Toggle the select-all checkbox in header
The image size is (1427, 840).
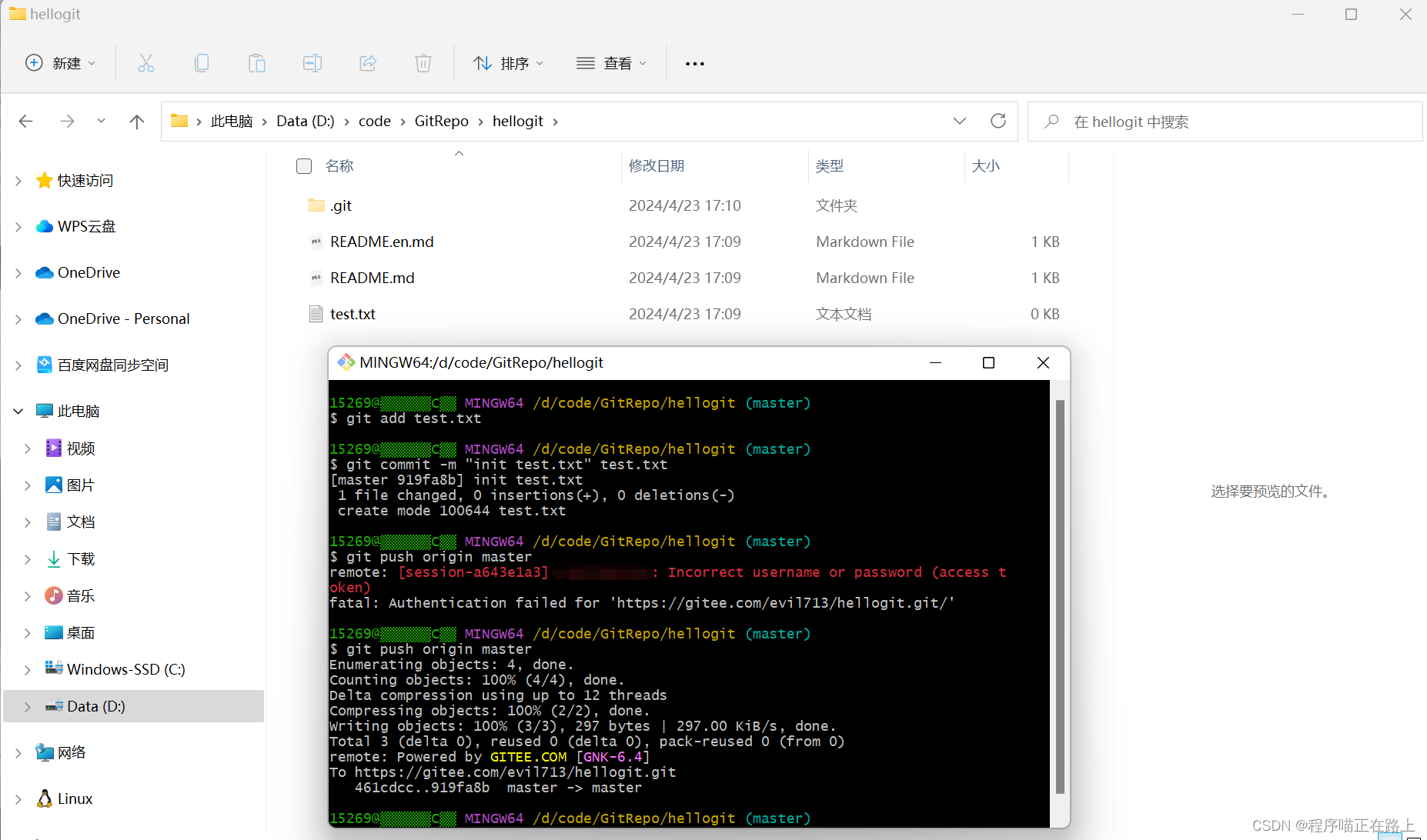tap(304, 166)
